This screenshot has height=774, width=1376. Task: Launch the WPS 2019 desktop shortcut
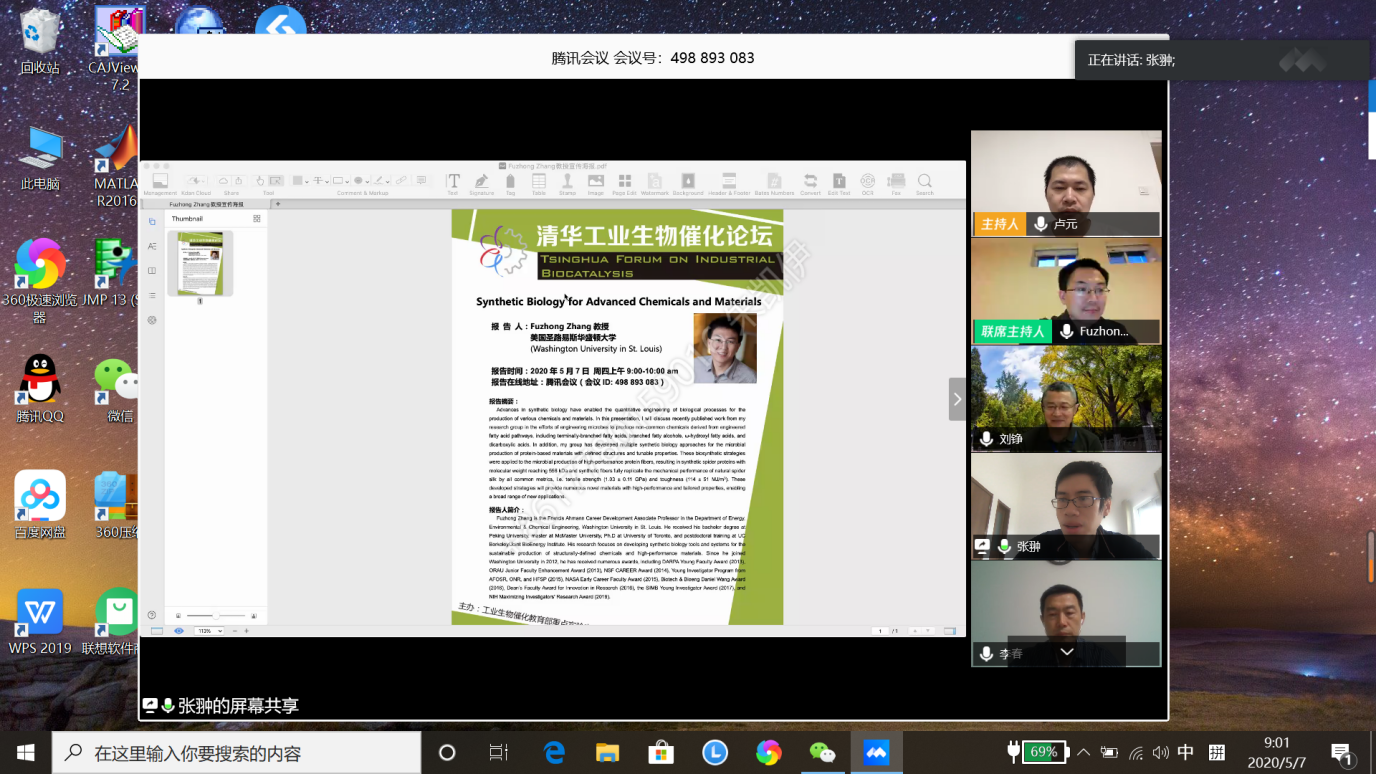(x=40, y=620)
